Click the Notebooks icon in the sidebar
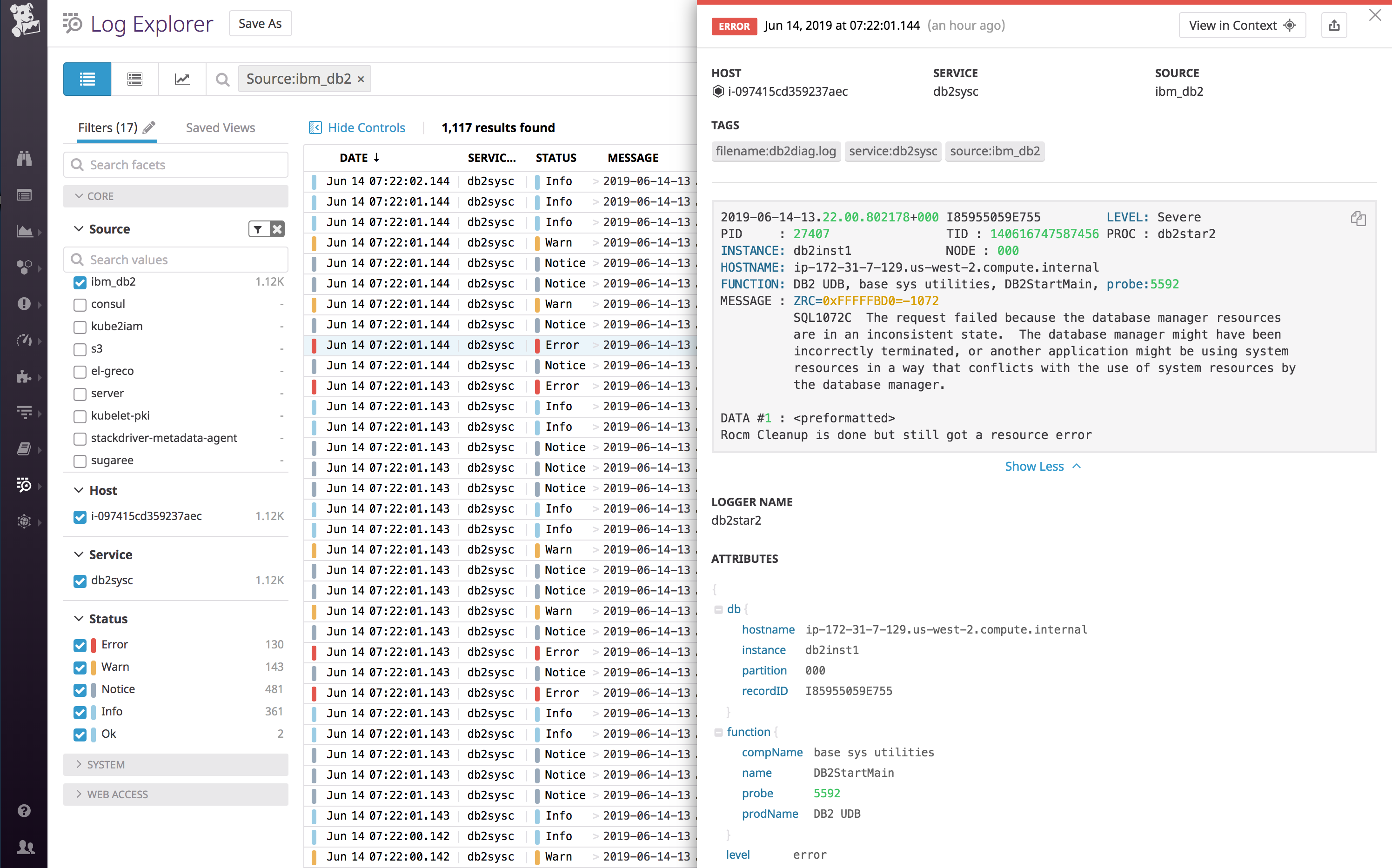Viewport: 1392px width, 868px height. [24, 450]
